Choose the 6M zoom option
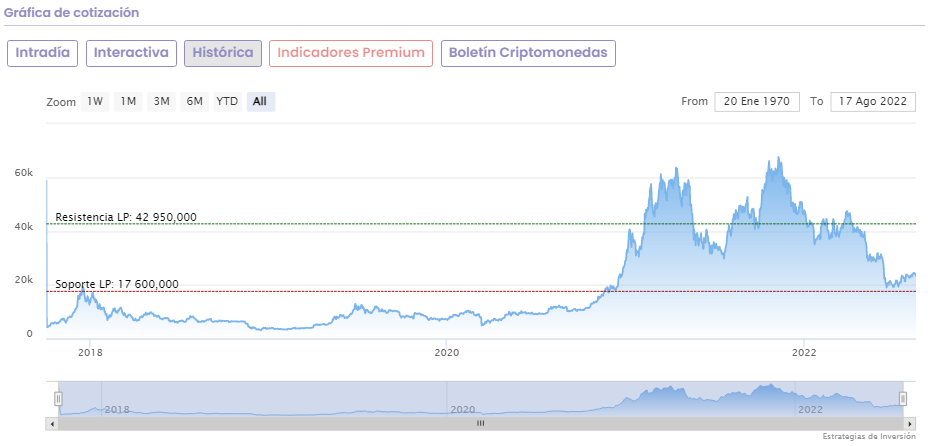This screenshot has width=933, height=446. pos(194,101)
